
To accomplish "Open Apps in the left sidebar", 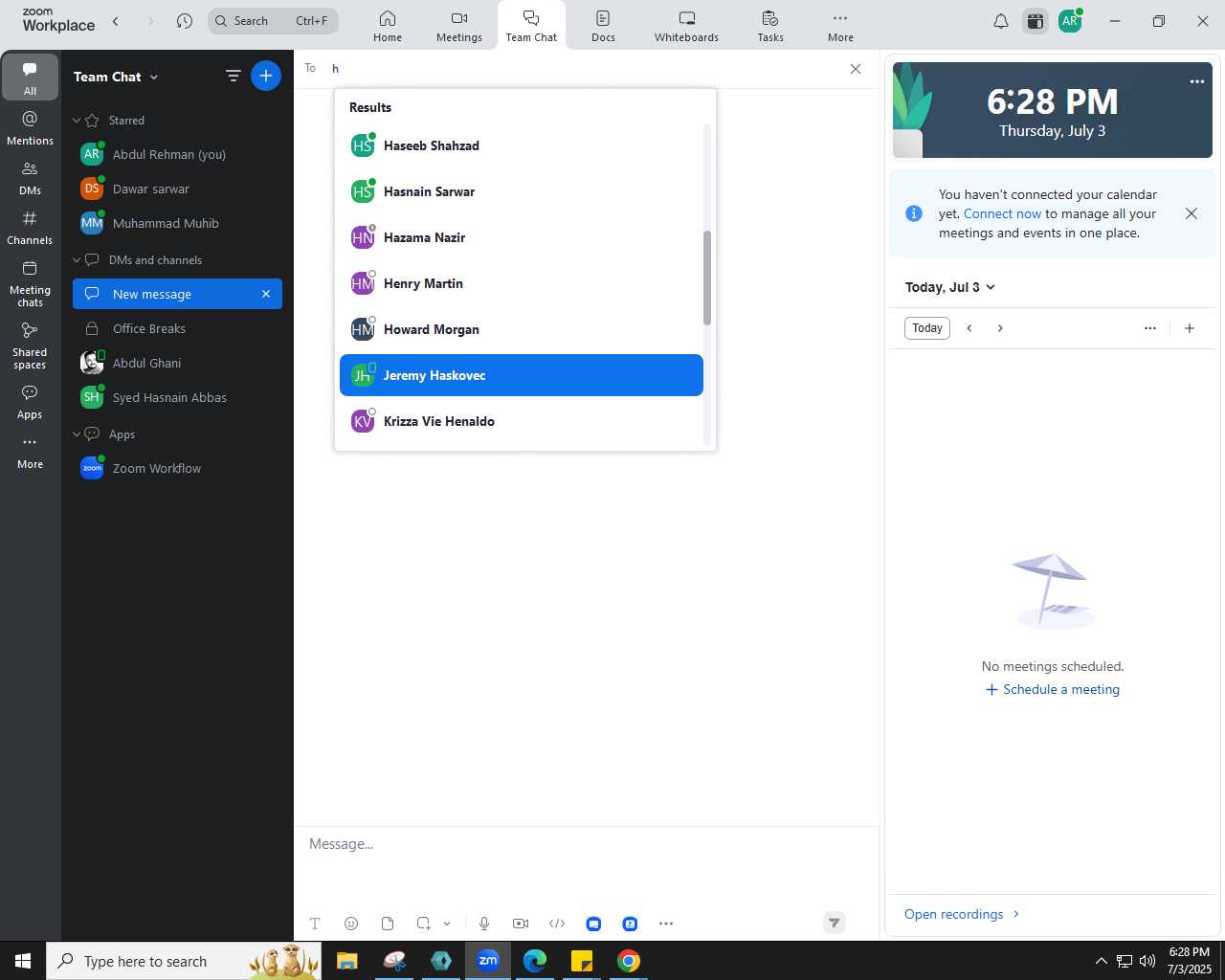I will click(30, 402).
